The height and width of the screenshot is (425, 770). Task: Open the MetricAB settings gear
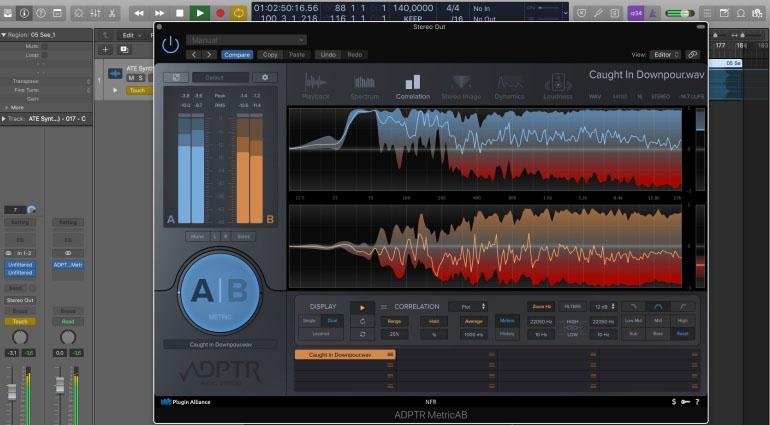pos(265,77)
